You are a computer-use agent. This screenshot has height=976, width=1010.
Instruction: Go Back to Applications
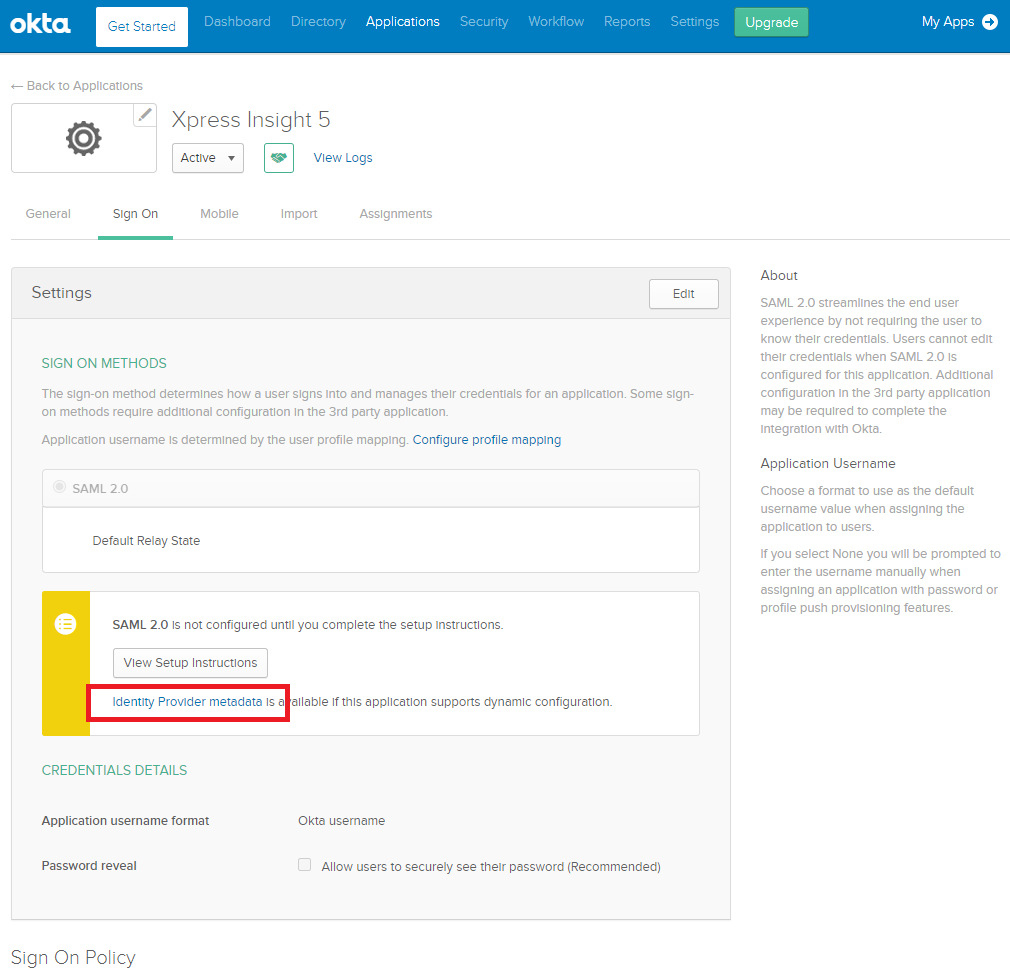[77, 86]
